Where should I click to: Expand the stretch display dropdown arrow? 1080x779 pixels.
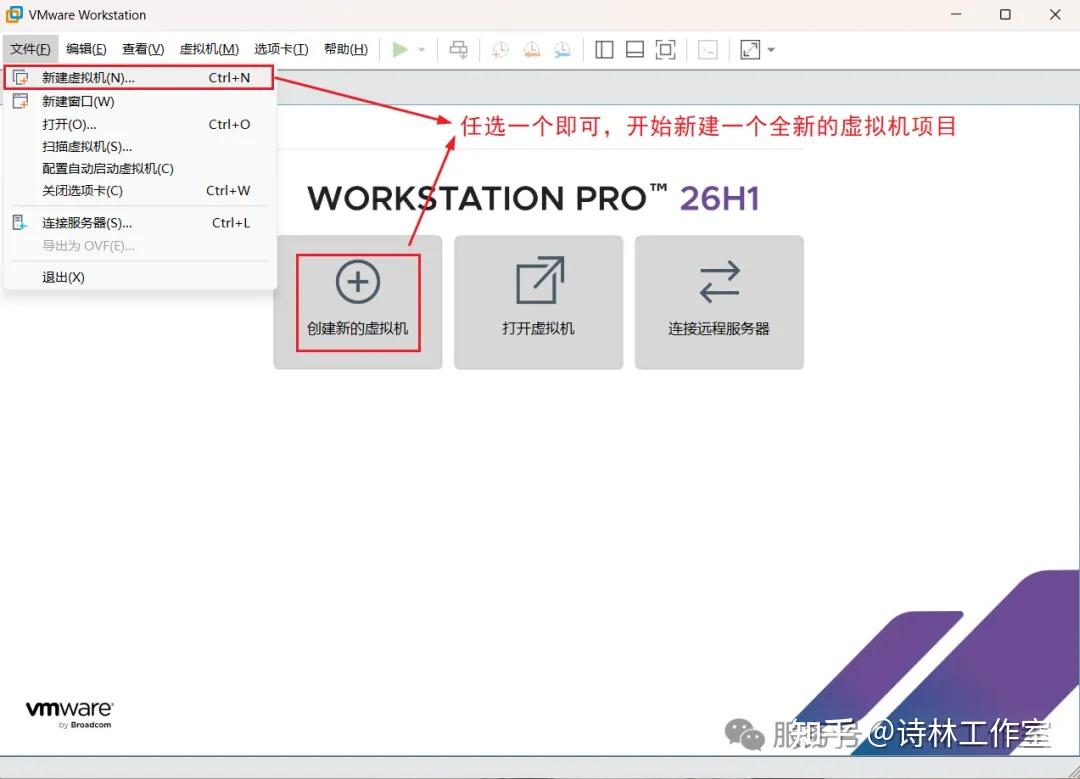(x=771, y=50)
